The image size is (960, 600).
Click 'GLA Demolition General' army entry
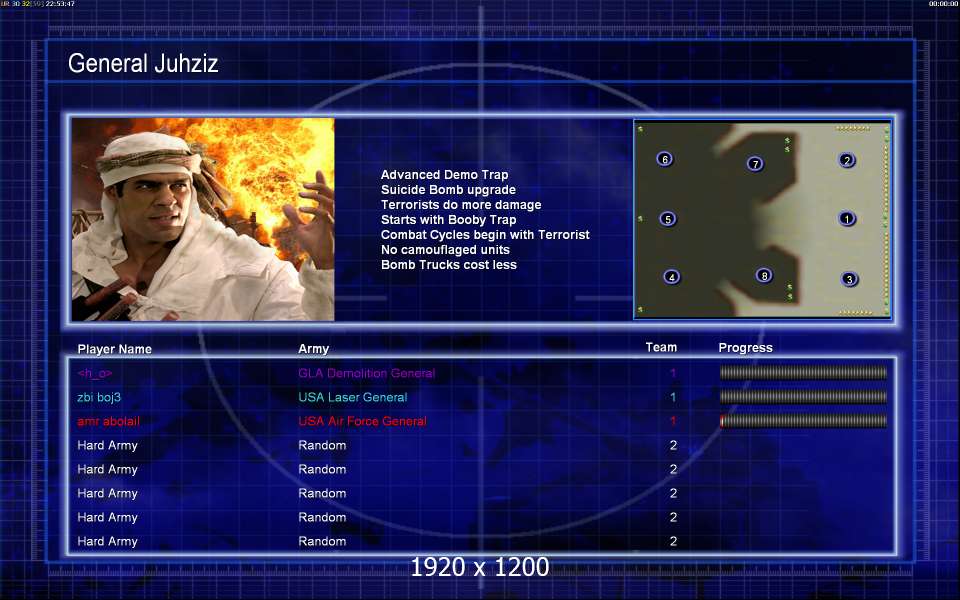[x=367, y=373]
